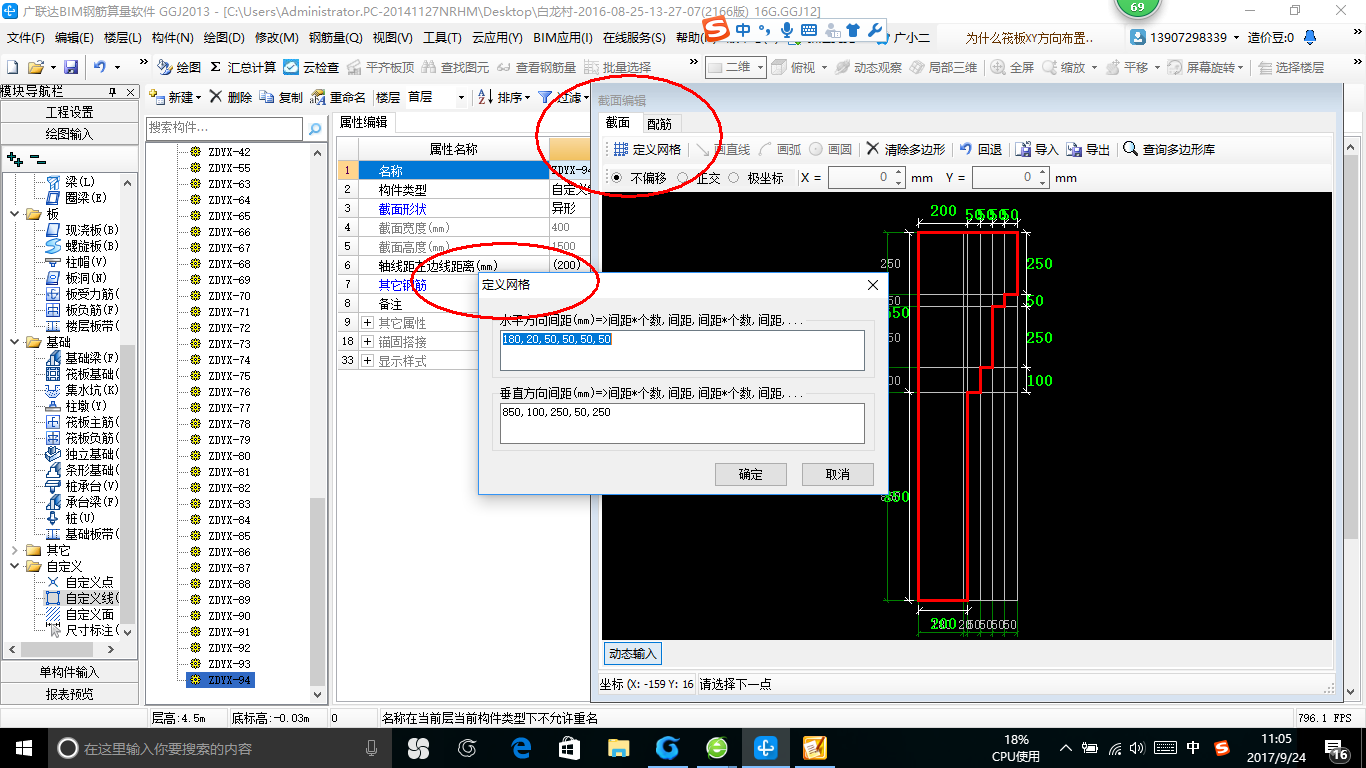Expand the 其它 tree folder
This screenshot has height=768, width=1366.
pos(14,550)
